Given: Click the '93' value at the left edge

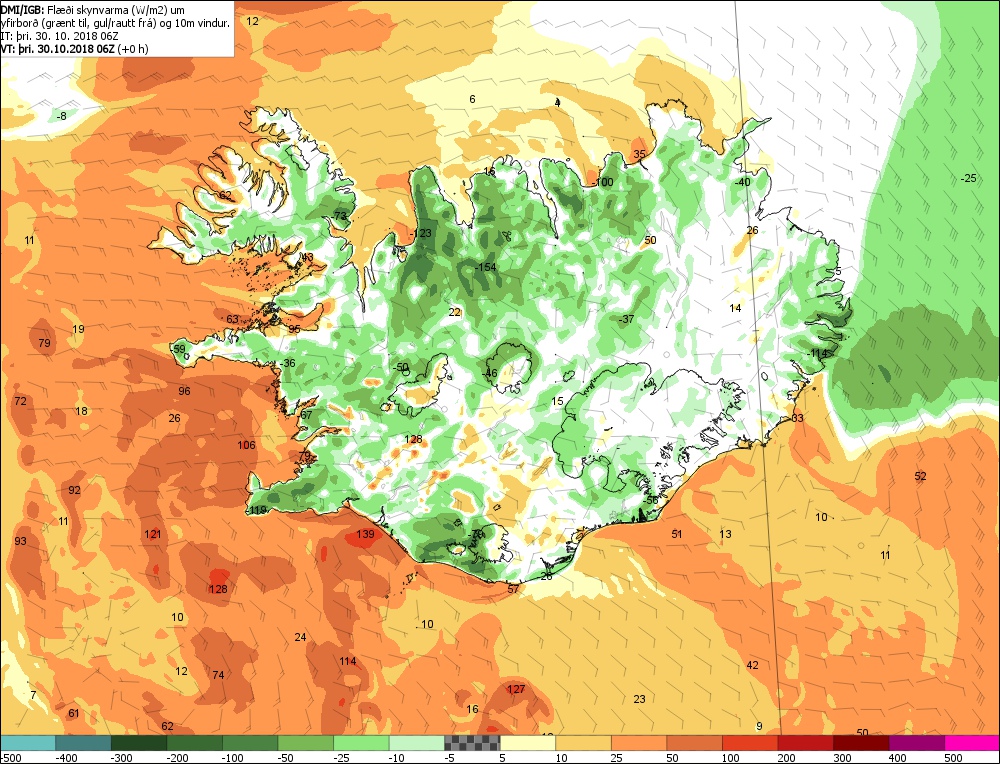Looking at the screenshot, I should [20, 541].
